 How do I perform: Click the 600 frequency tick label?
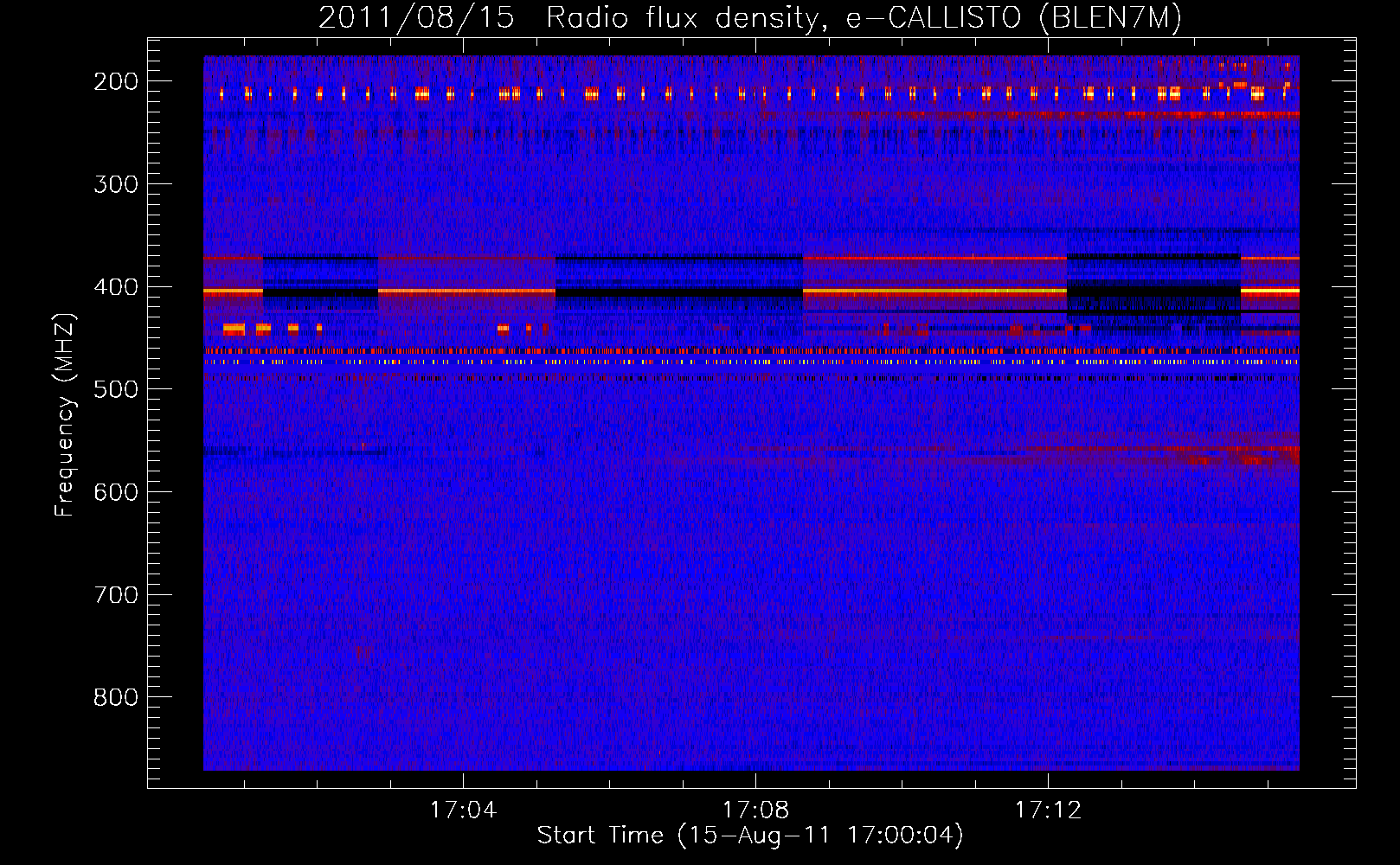pyautogui.click(x=116, y=492)
